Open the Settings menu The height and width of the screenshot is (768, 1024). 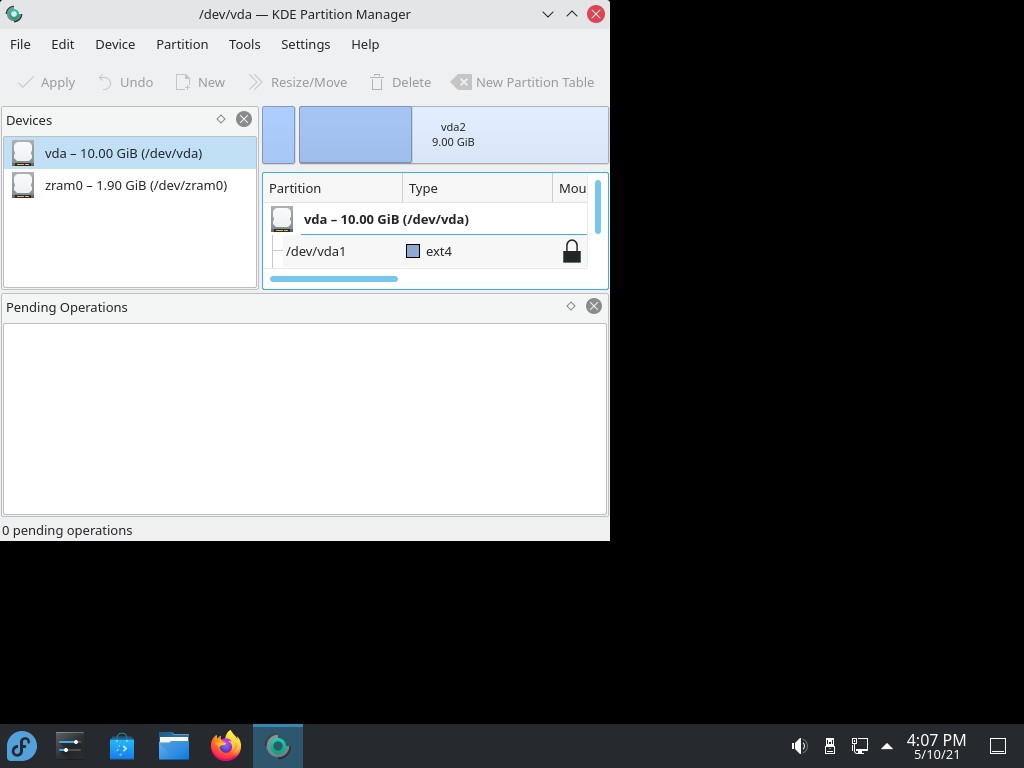(x=306, y=44)
